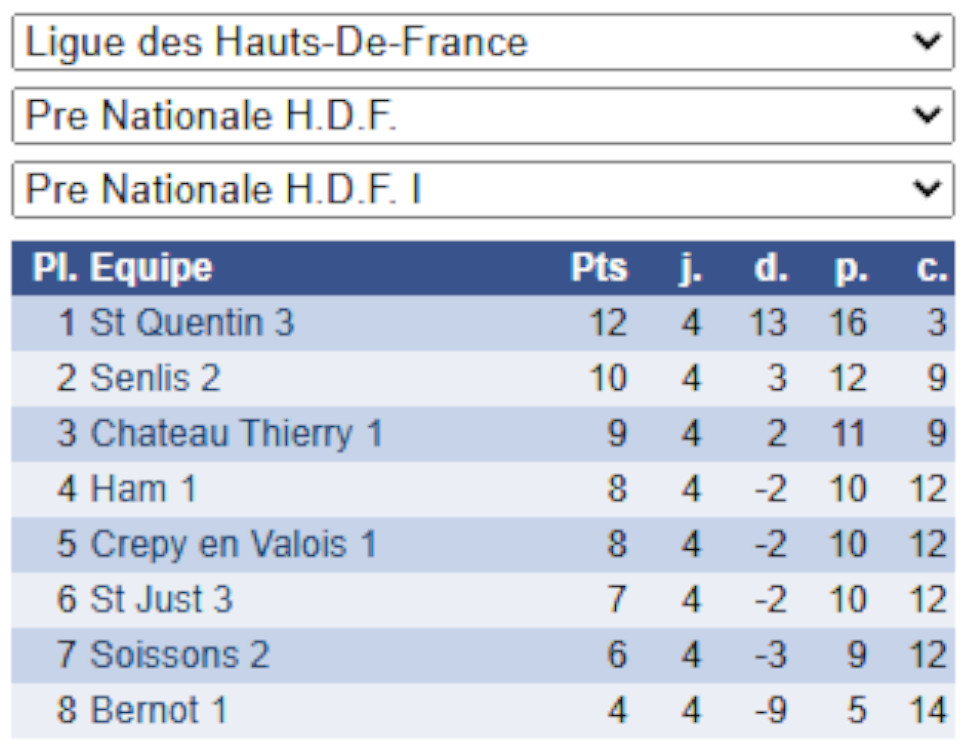The height and width of the screenshot is (750, 966).
Task: Open the Crepy en Valois 1 team
Action: coord(234,544)
